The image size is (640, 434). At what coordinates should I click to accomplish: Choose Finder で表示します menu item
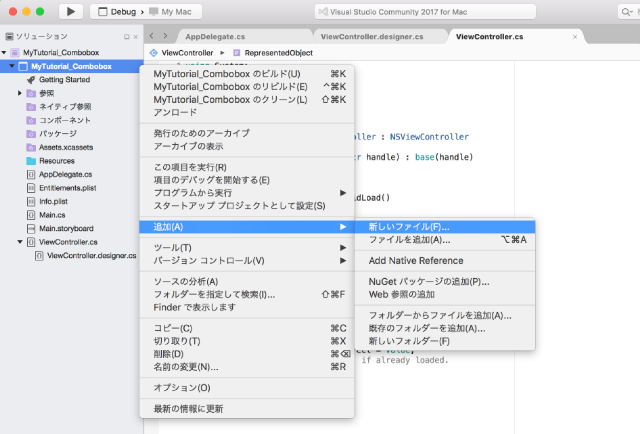tap(247, 307)
